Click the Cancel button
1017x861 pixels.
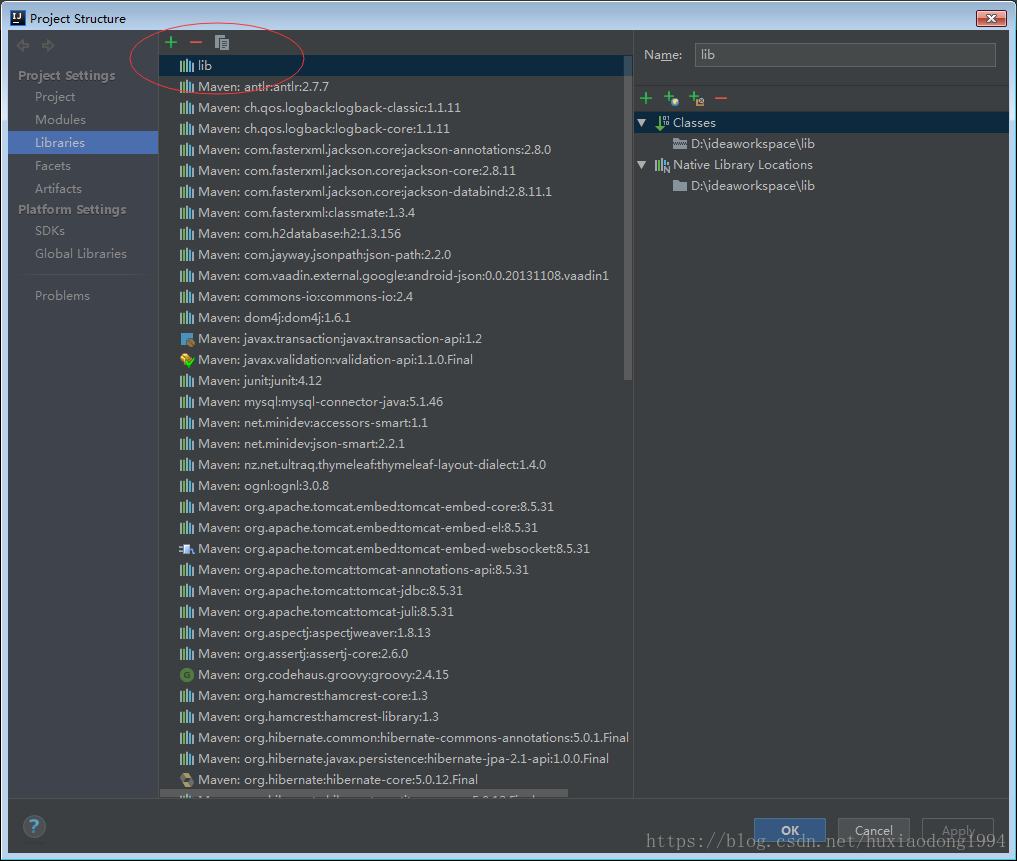tap(874, 830)
